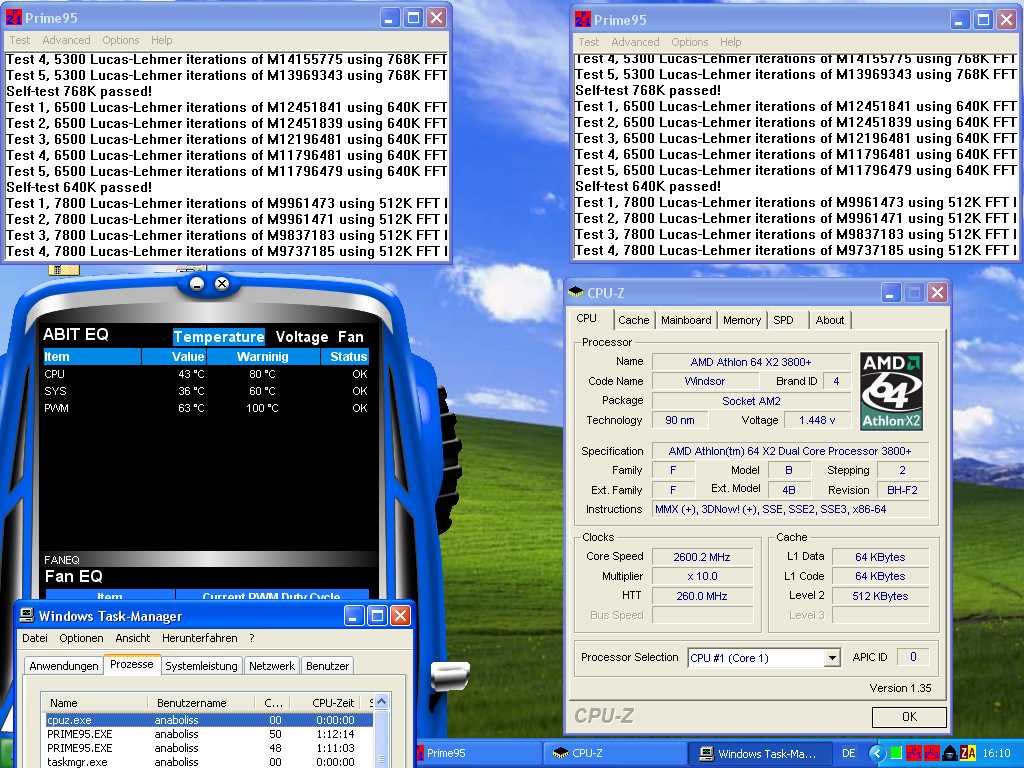Select the Voltage tab in ABIT EQ
1024x768 pixels.
(x=302, y=336)
